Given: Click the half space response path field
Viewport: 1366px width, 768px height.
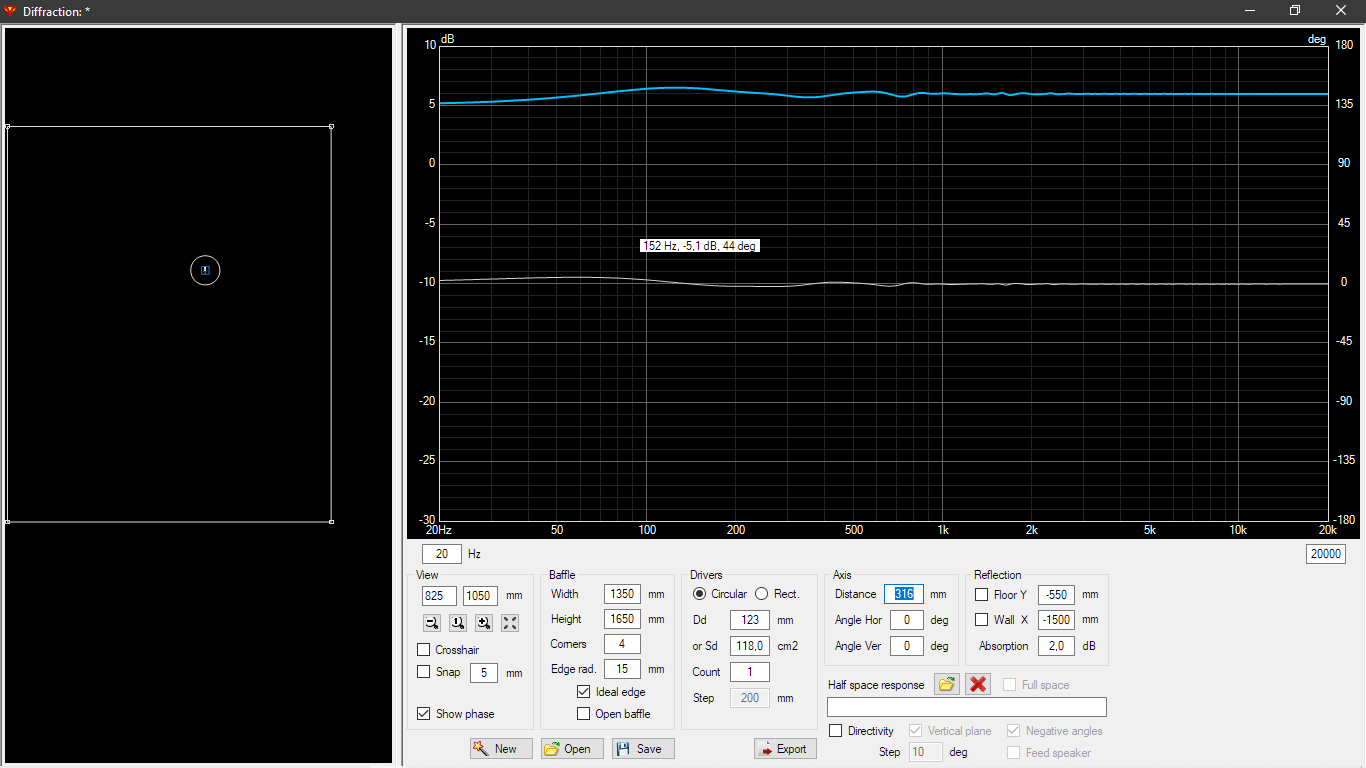Looking at the screenshot, I should click(967, 707).
